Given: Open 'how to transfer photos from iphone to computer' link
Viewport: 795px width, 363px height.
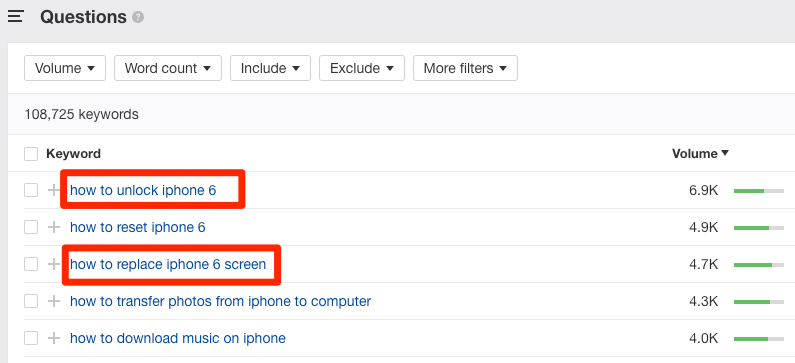Looking at the screenshot, I should 221,301.
